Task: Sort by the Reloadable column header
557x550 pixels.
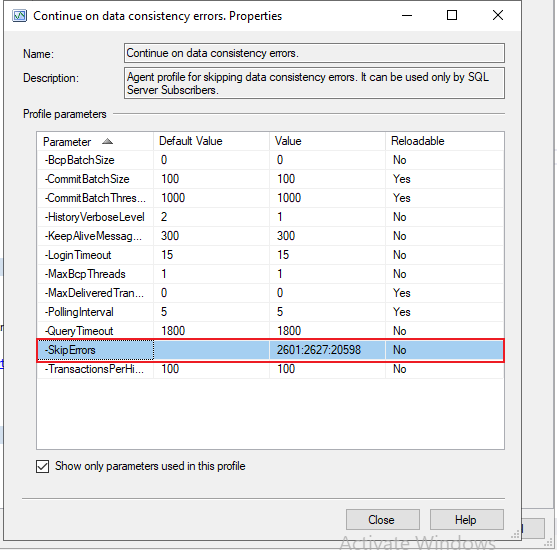Action: tap(444, 141)
